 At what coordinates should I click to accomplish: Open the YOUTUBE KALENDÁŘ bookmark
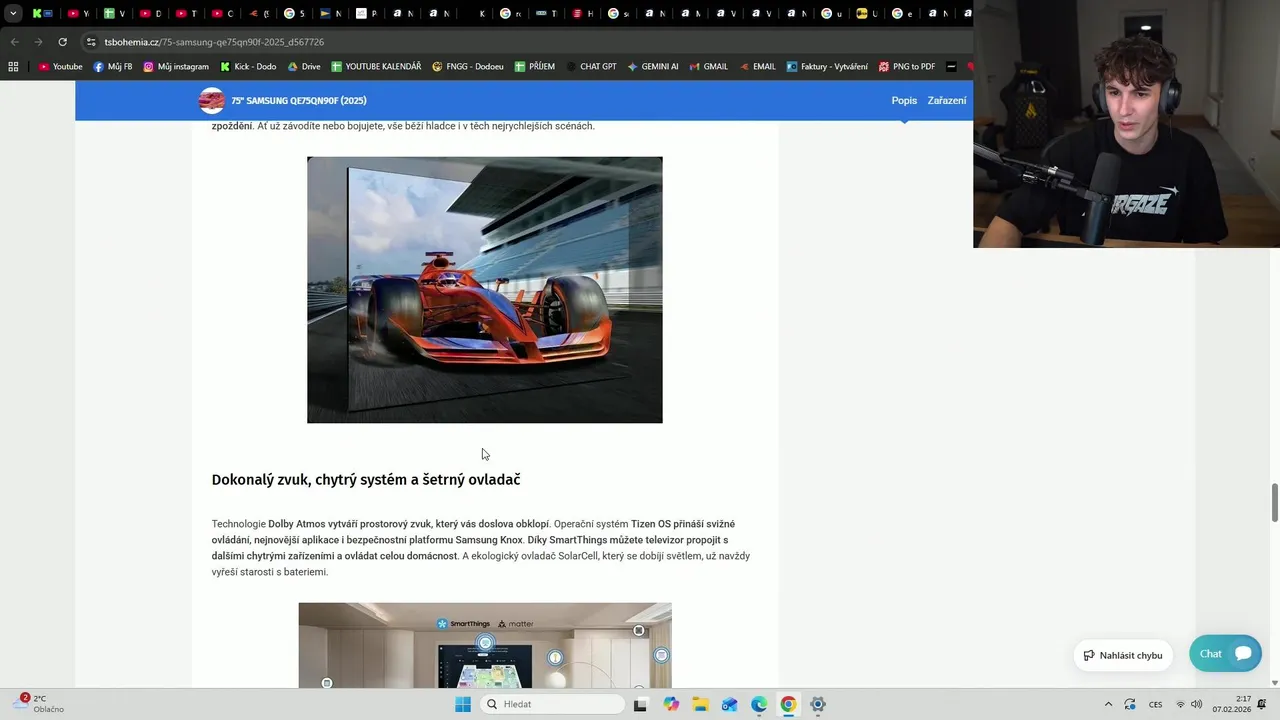[376, 67]
